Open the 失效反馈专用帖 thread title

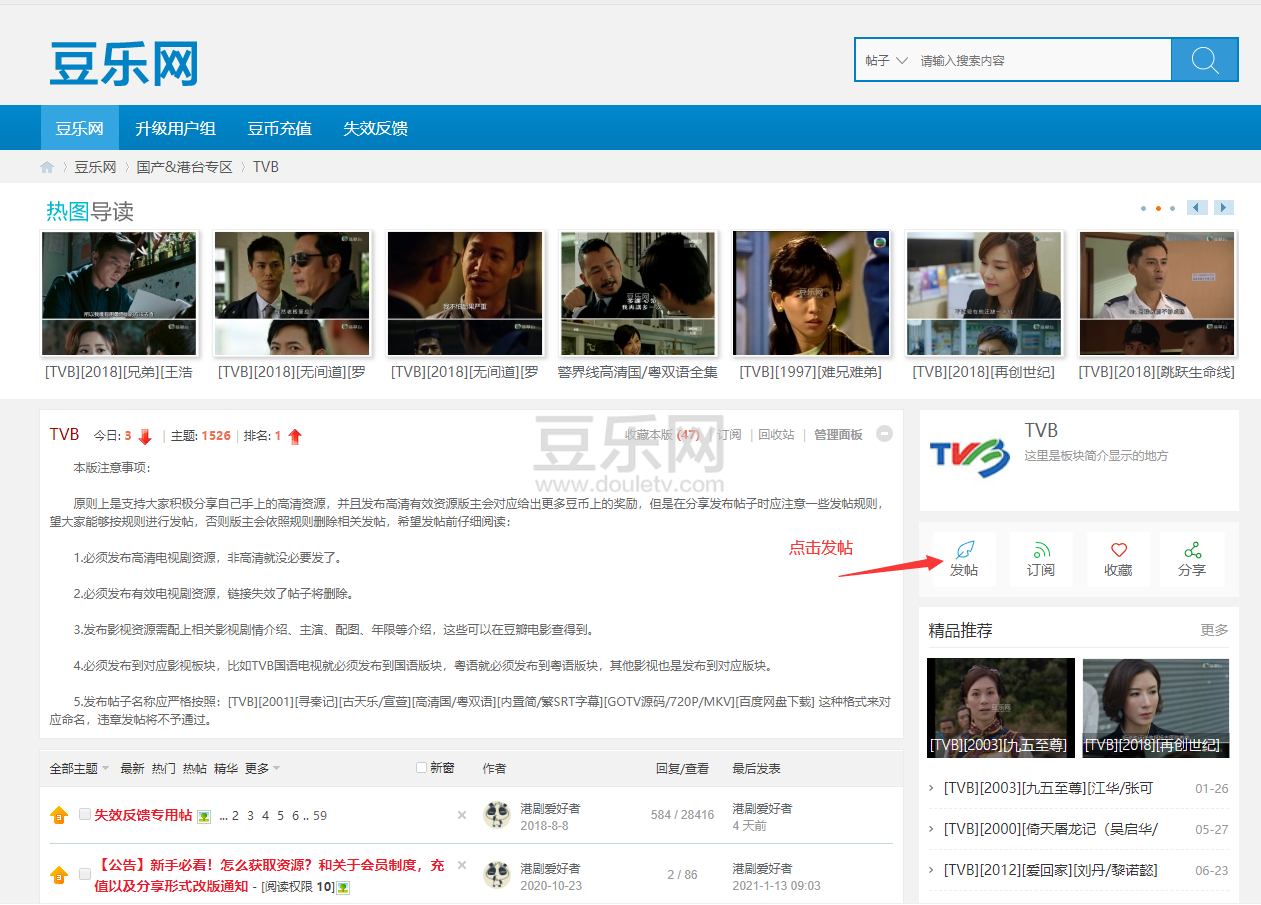point(143,815)
